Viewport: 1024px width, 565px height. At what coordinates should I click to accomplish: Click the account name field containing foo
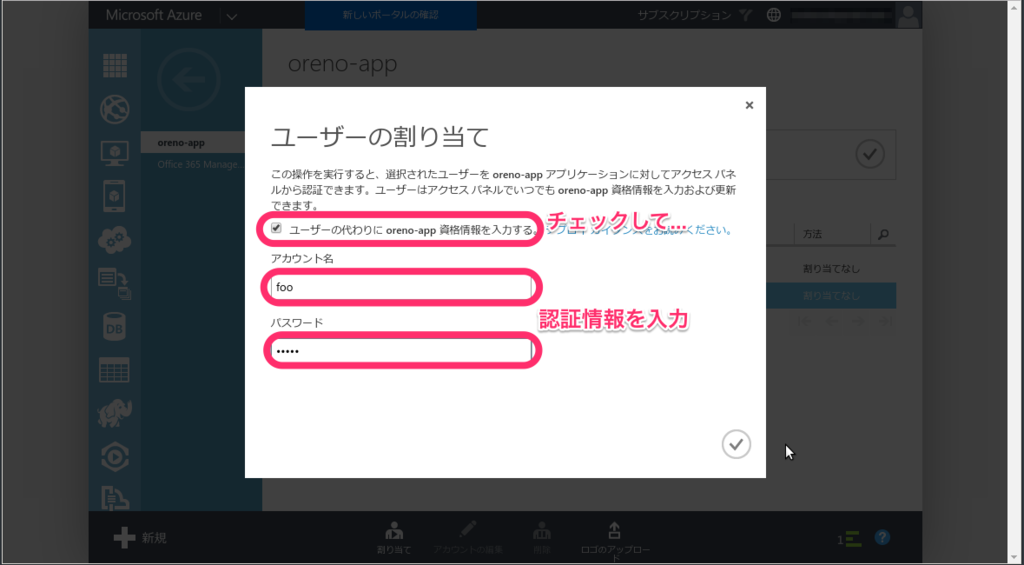click(402, 287)
